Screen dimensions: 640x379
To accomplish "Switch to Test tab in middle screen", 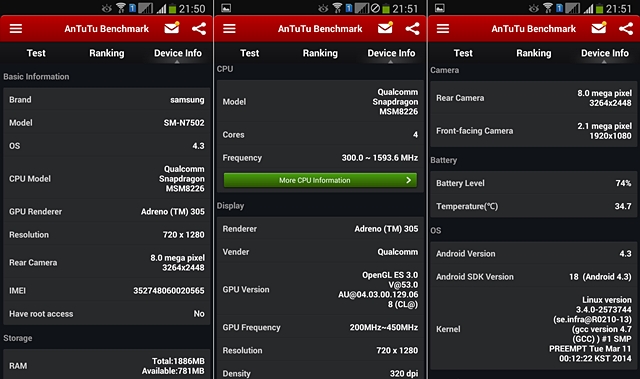I will [x=249, y=53].
